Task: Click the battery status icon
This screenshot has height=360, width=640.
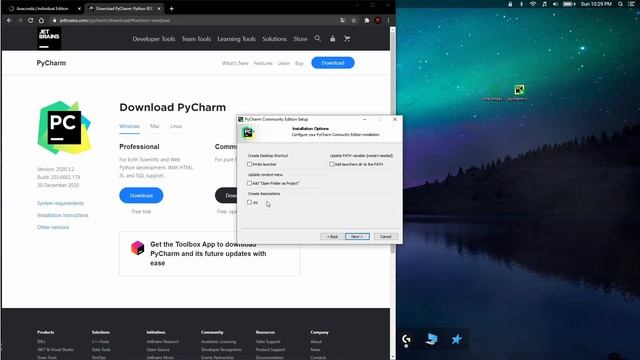Action: coord(569,4)
